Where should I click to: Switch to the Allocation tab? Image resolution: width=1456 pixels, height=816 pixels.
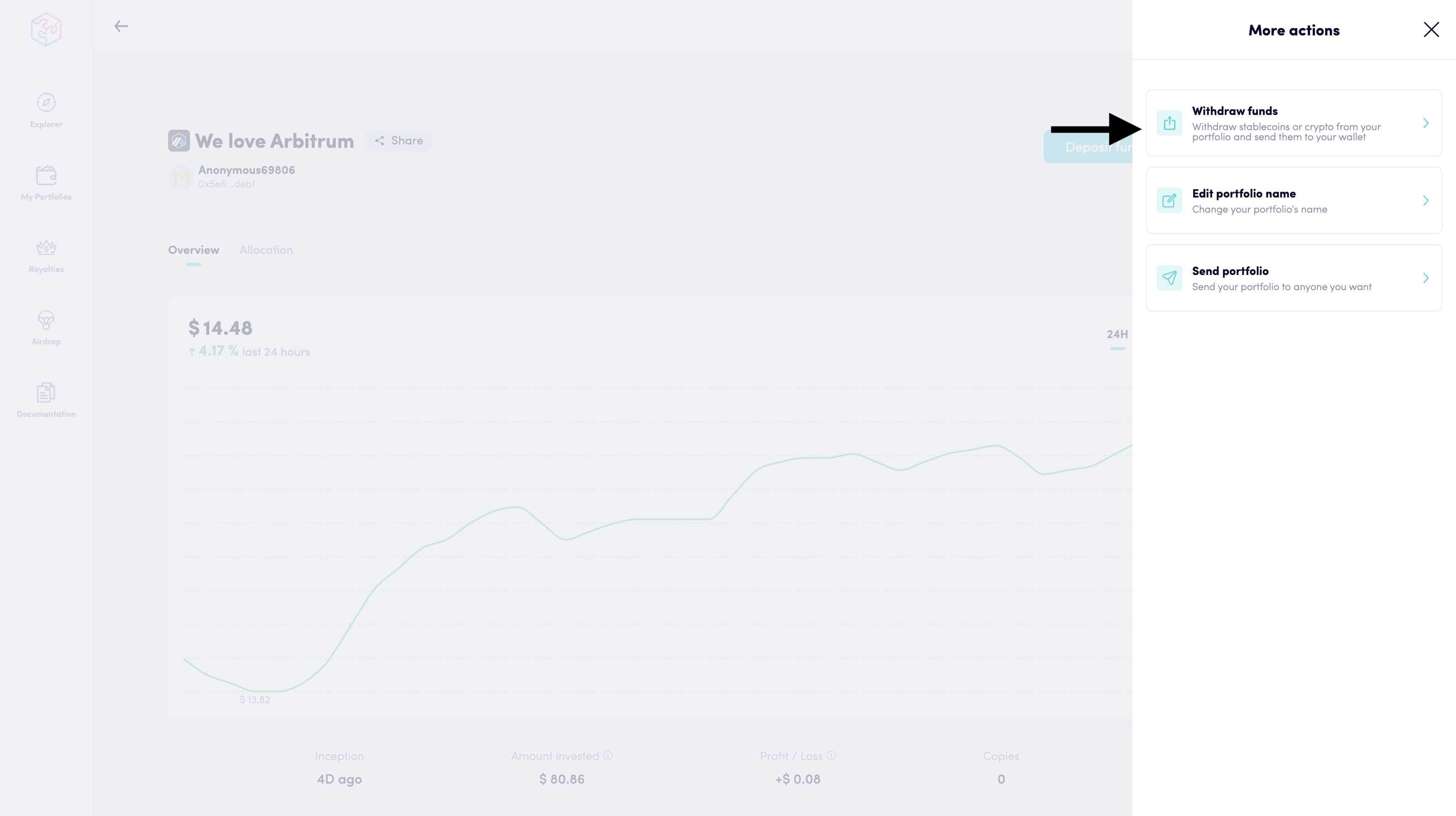266,250
